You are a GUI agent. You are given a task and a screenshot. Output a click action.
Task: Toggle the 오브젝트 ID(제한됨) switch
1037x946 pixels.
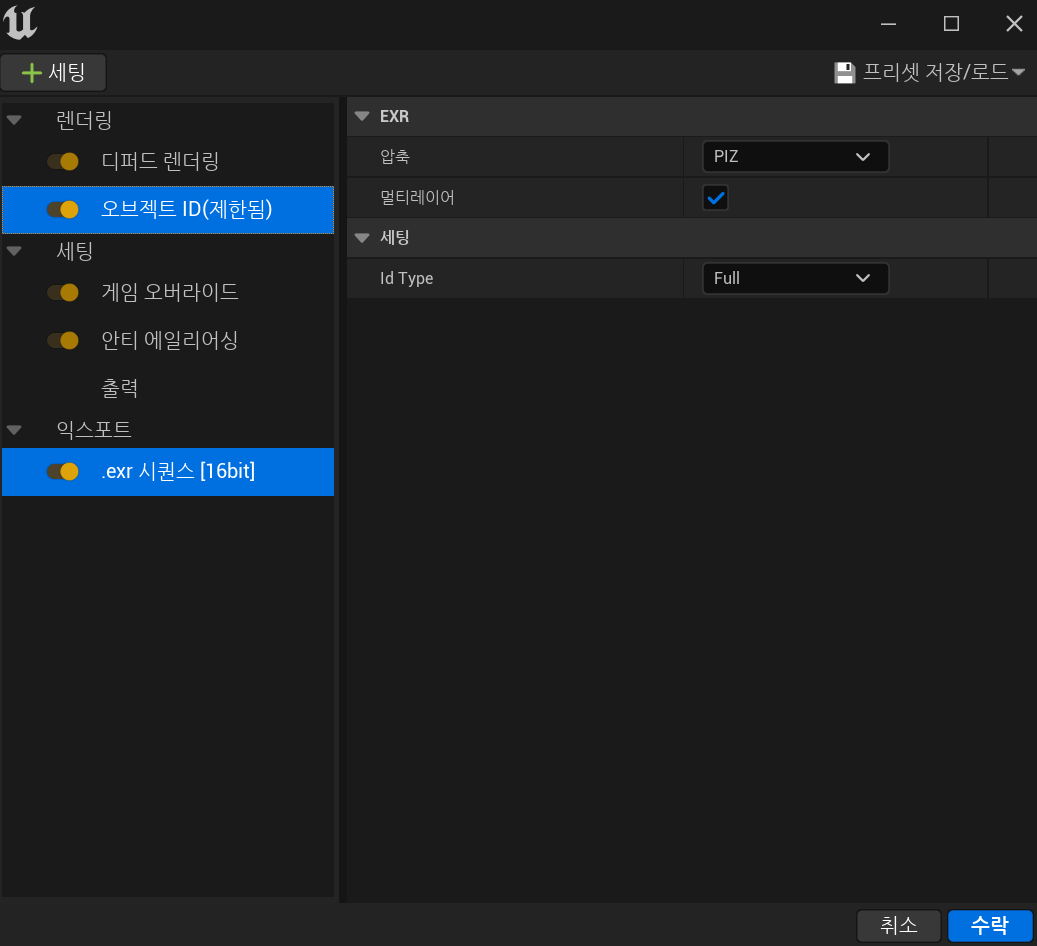click(x=63, y=209)
